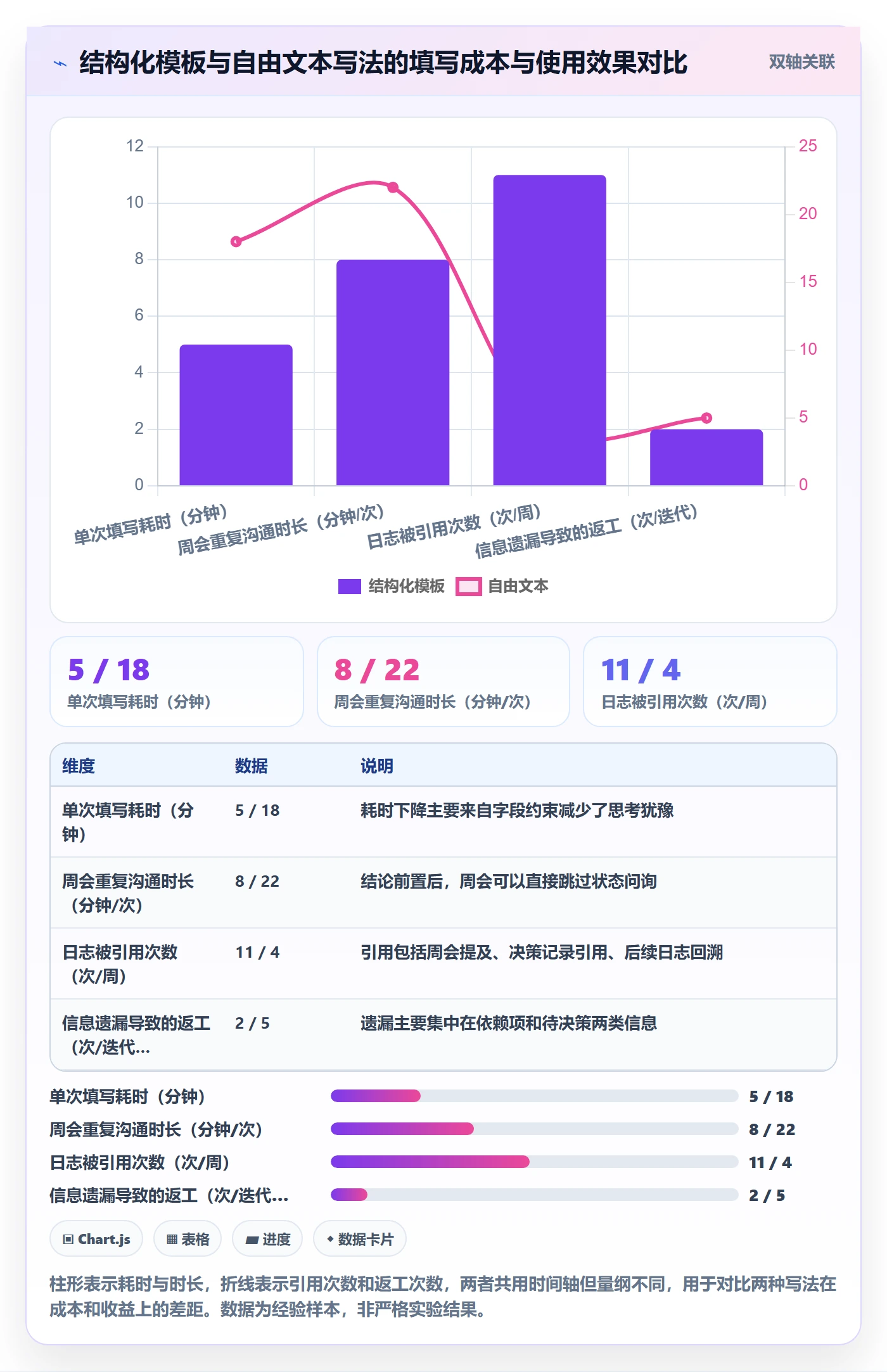Screen dimensions: 887x1372
Task: Open the 8 / 22 data card
Action: pos(443,682)
